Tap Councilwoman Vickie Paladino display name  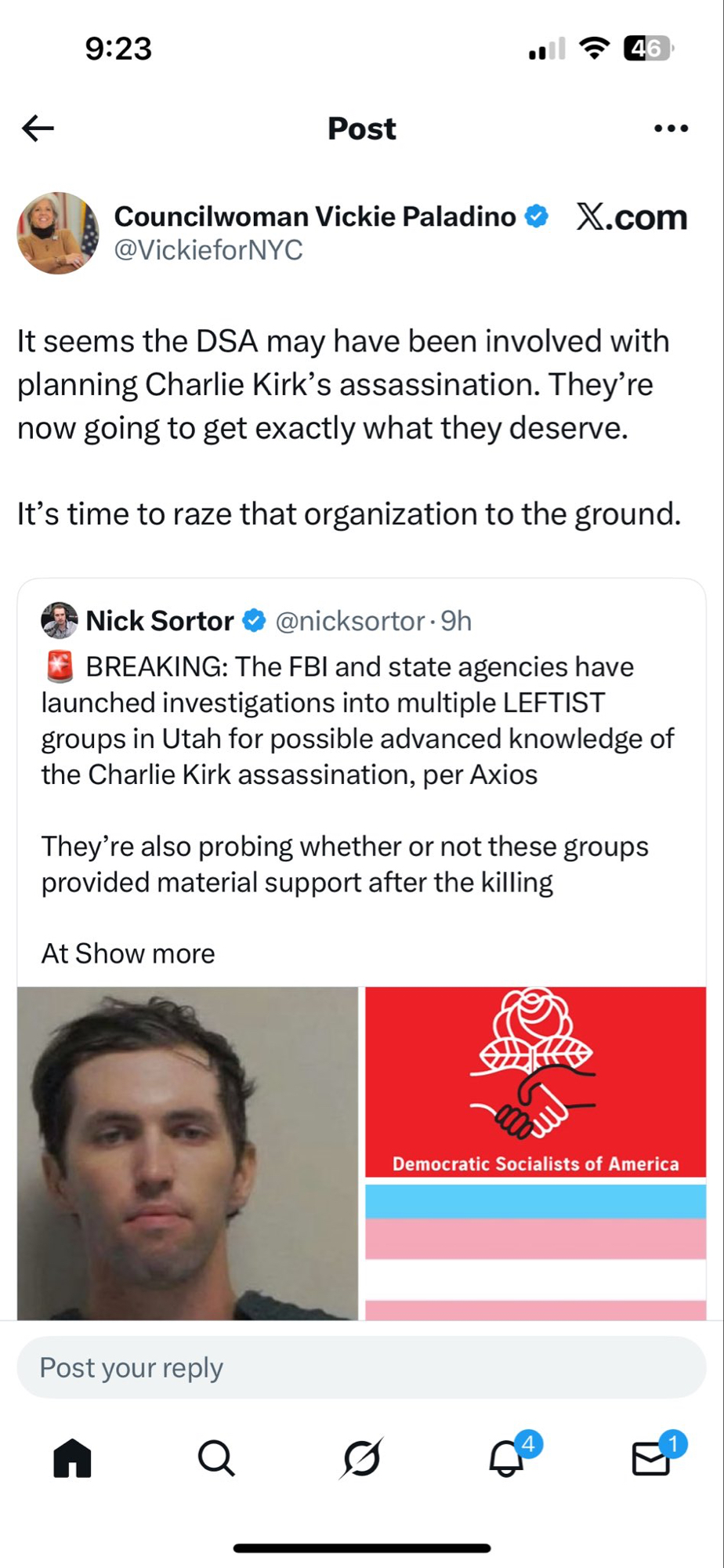315,216
